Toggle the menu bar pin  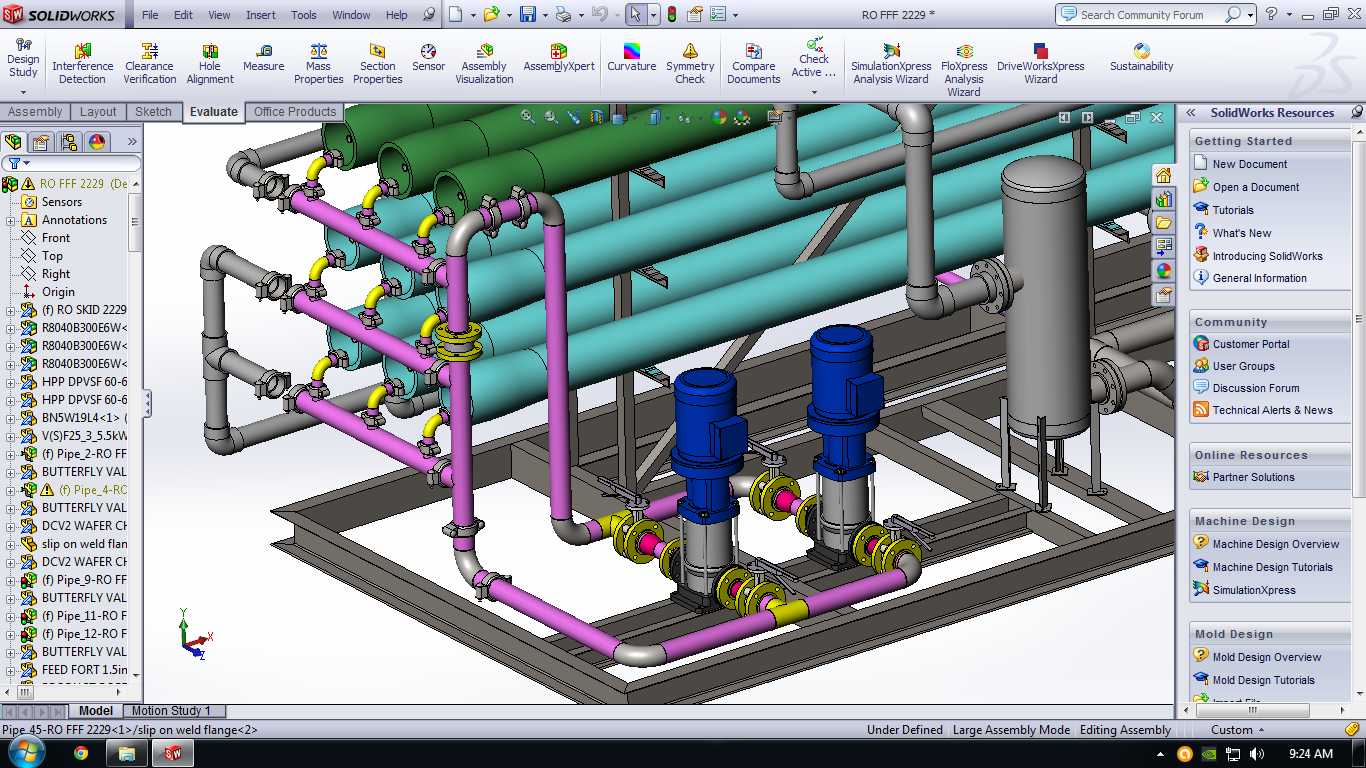[x=429, y=15]
